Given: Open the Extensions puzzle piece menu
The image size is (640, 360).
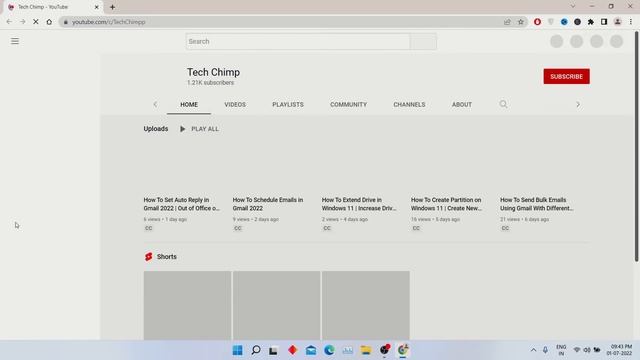Looking at the screenshot, I should (x=591, y=22).
